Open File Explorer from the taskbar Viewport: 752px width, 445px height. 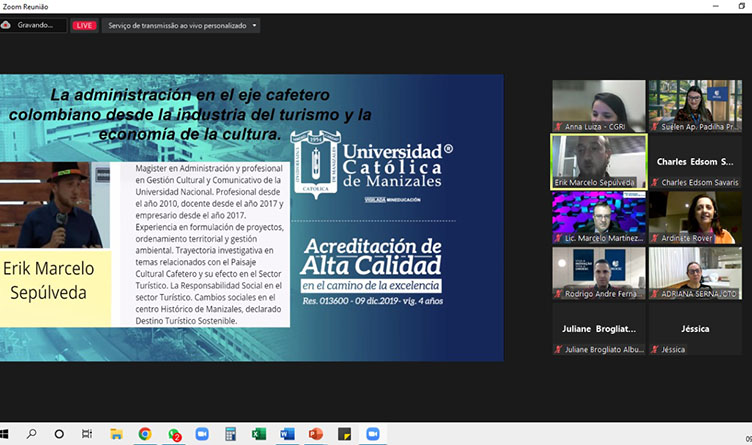tap(116, 434)
